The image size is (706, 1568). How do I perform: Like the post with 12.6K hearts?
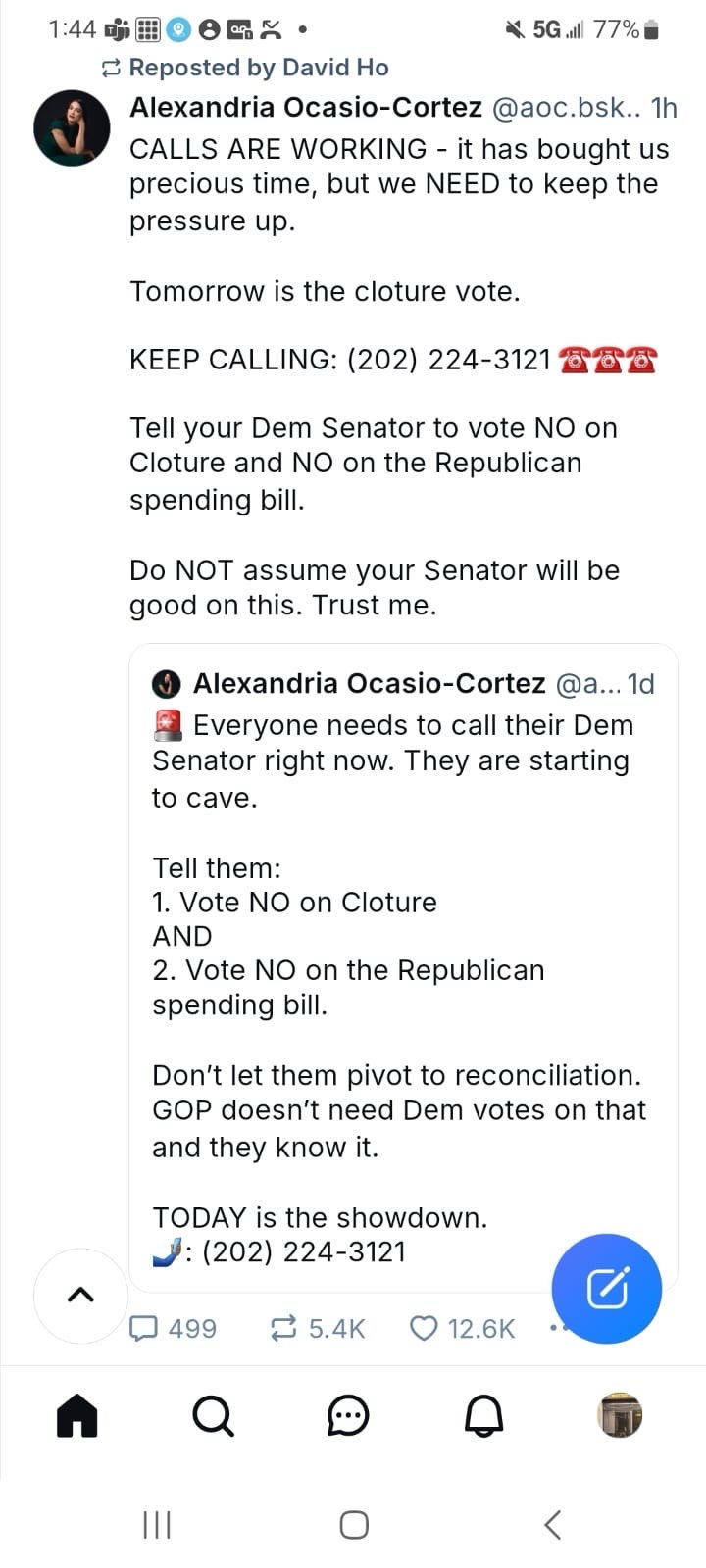click(424, 1328)
